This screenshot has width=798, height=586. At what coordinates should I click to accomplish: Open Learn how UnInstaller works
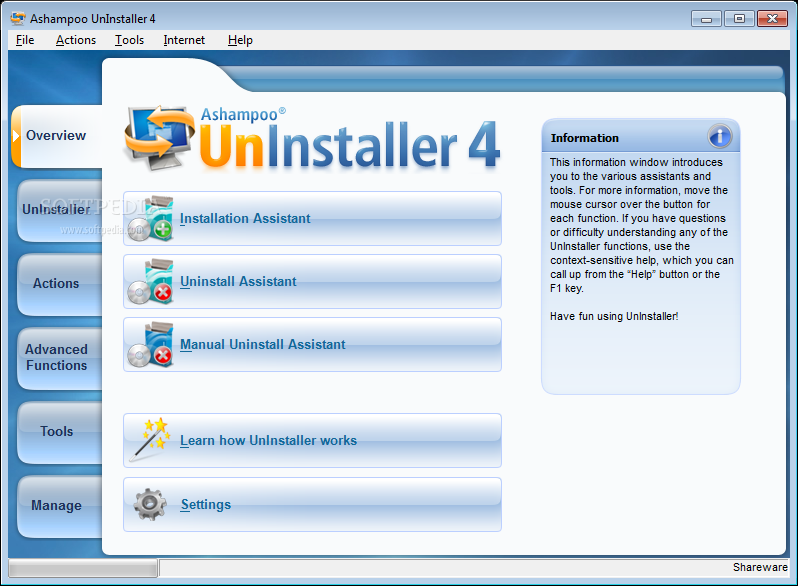click(x=312, y=440)
